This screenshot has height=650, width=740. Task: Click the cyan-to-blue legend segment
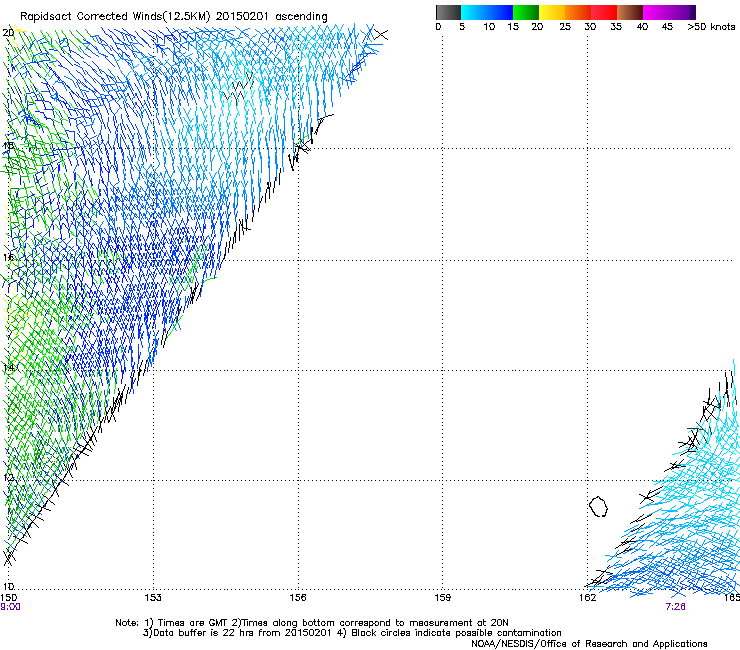(x=487, y=12)
